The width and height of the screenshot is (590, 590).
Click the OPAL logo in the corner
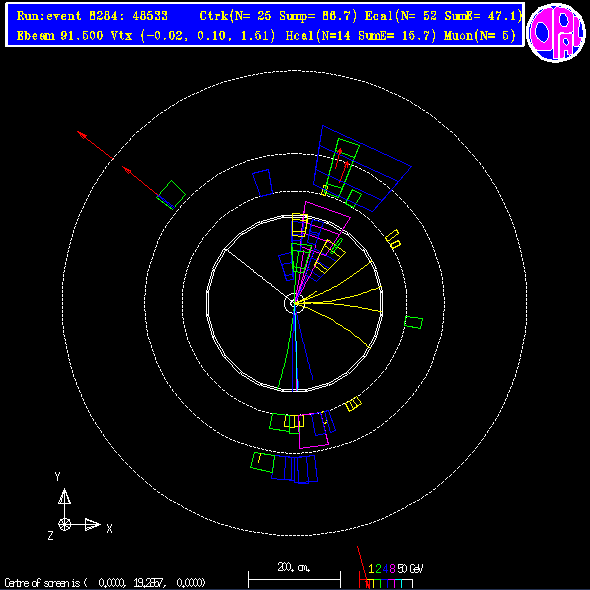click(556, 33)
